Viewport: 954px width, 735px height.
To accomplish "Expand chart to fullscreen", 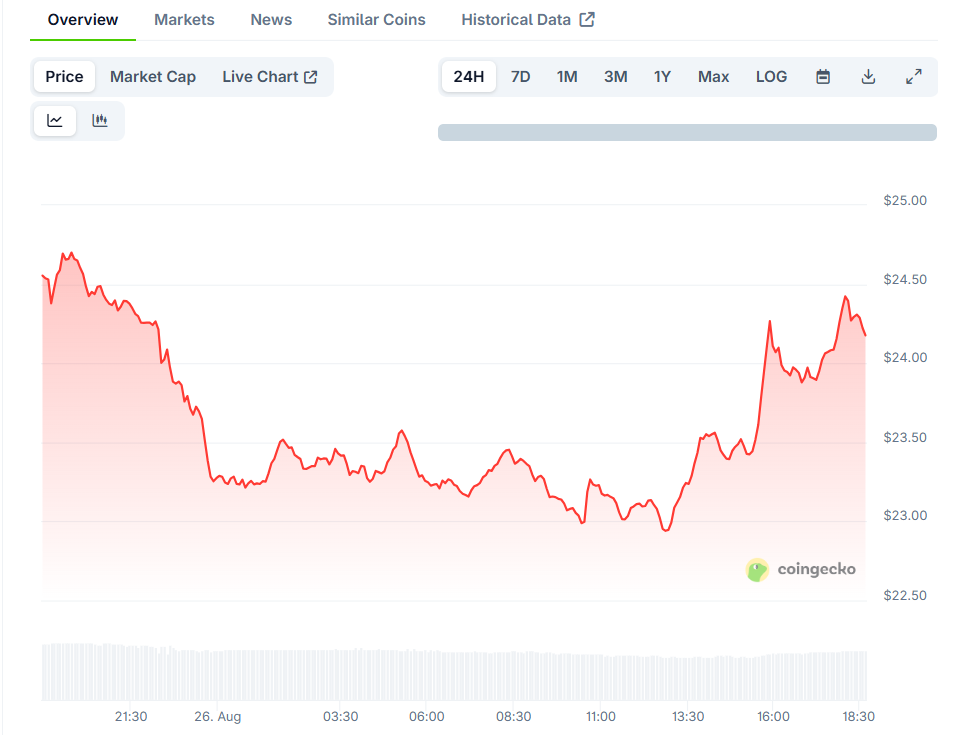I will tap(913, 77).
